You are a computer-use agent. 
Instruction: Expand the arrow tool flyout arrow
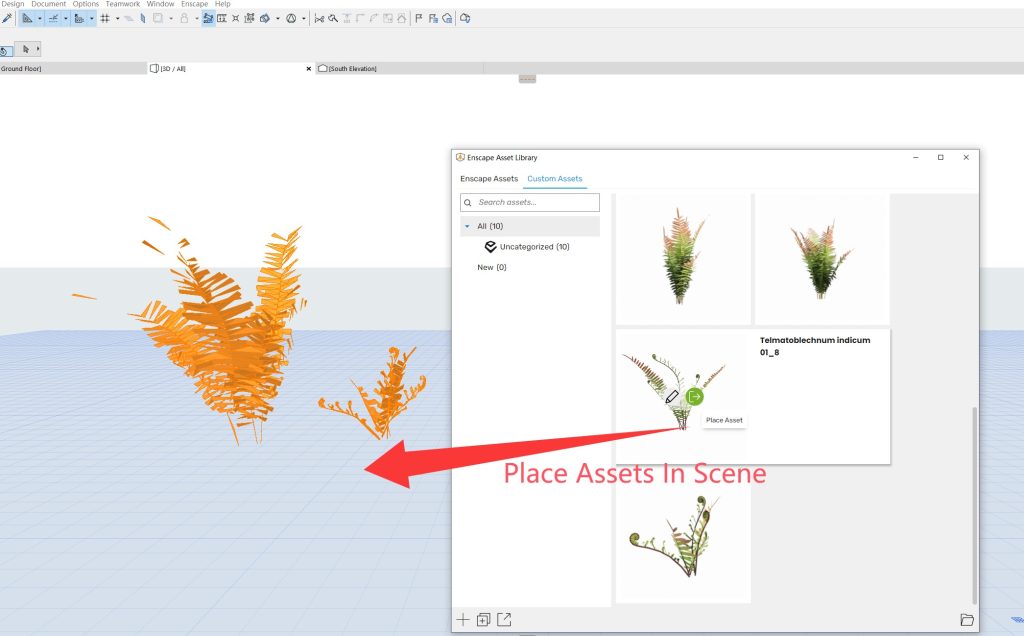(38, 49)
